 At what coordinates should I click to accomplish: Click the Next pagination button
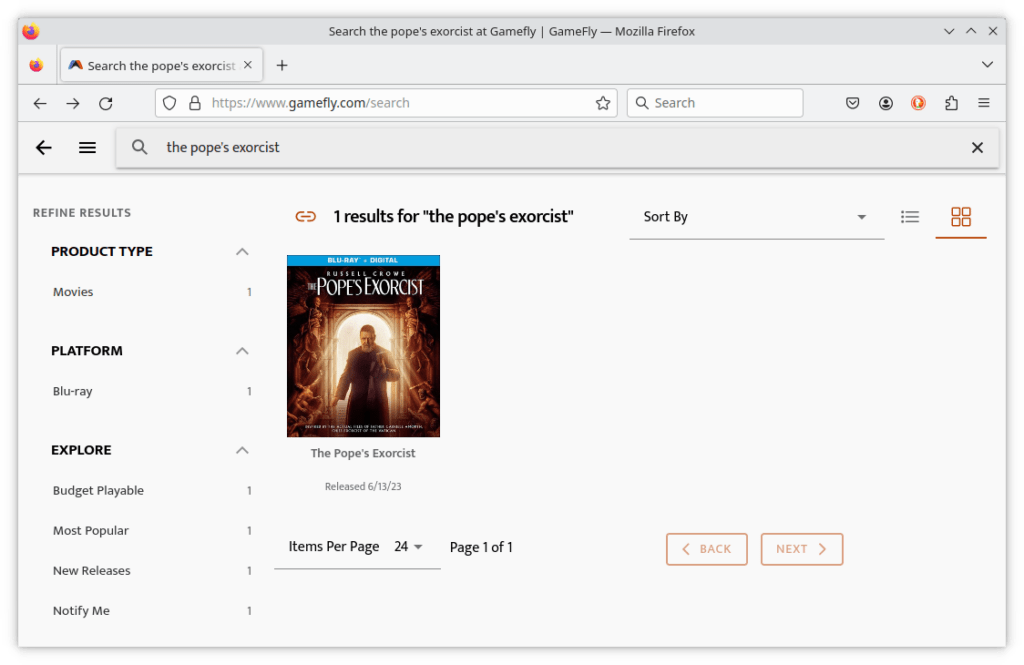[x=802, y=549]
